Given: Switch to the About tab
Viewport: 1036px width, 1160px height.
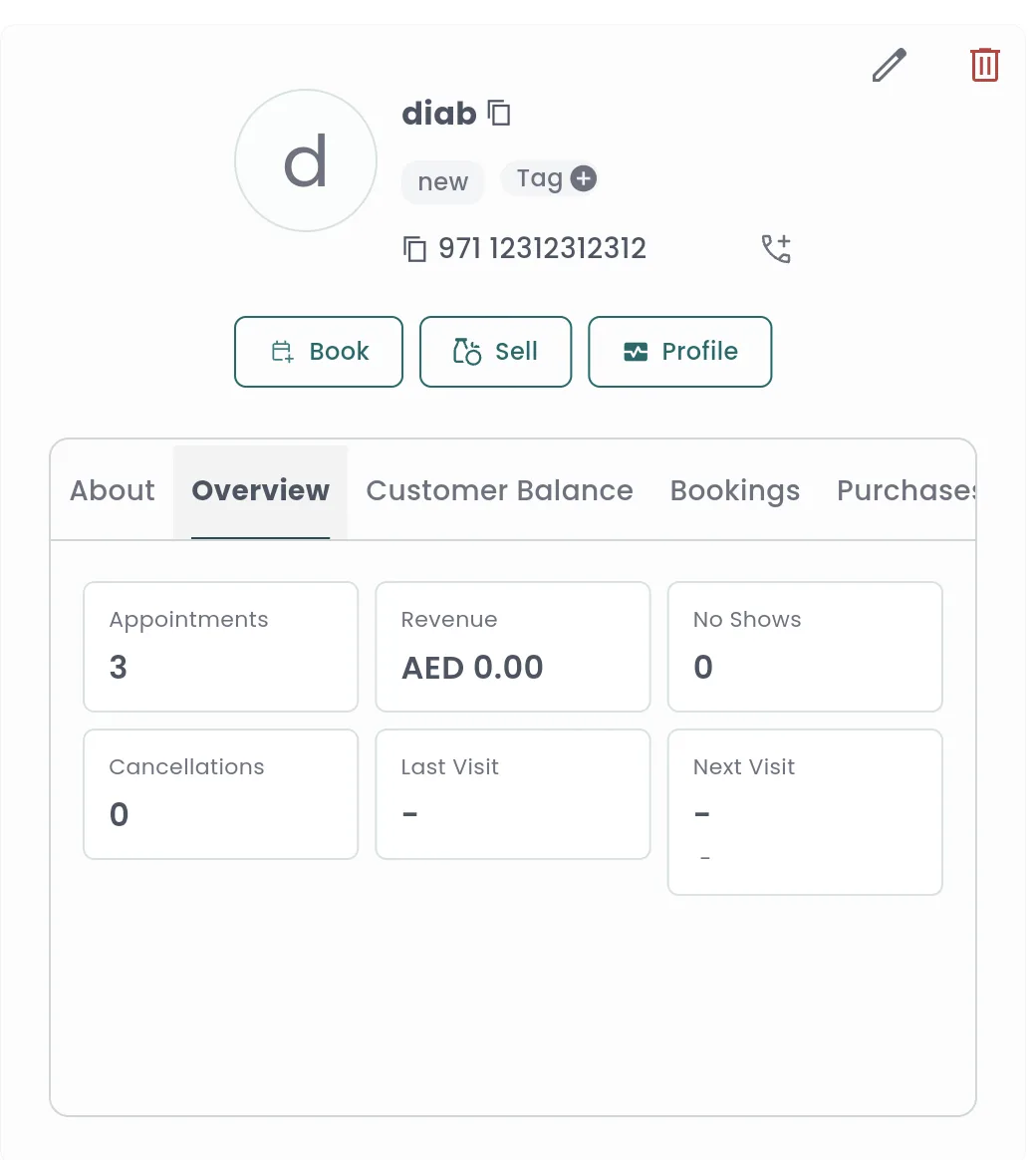Looking at the screenshot, I should (x=111, y=490).
